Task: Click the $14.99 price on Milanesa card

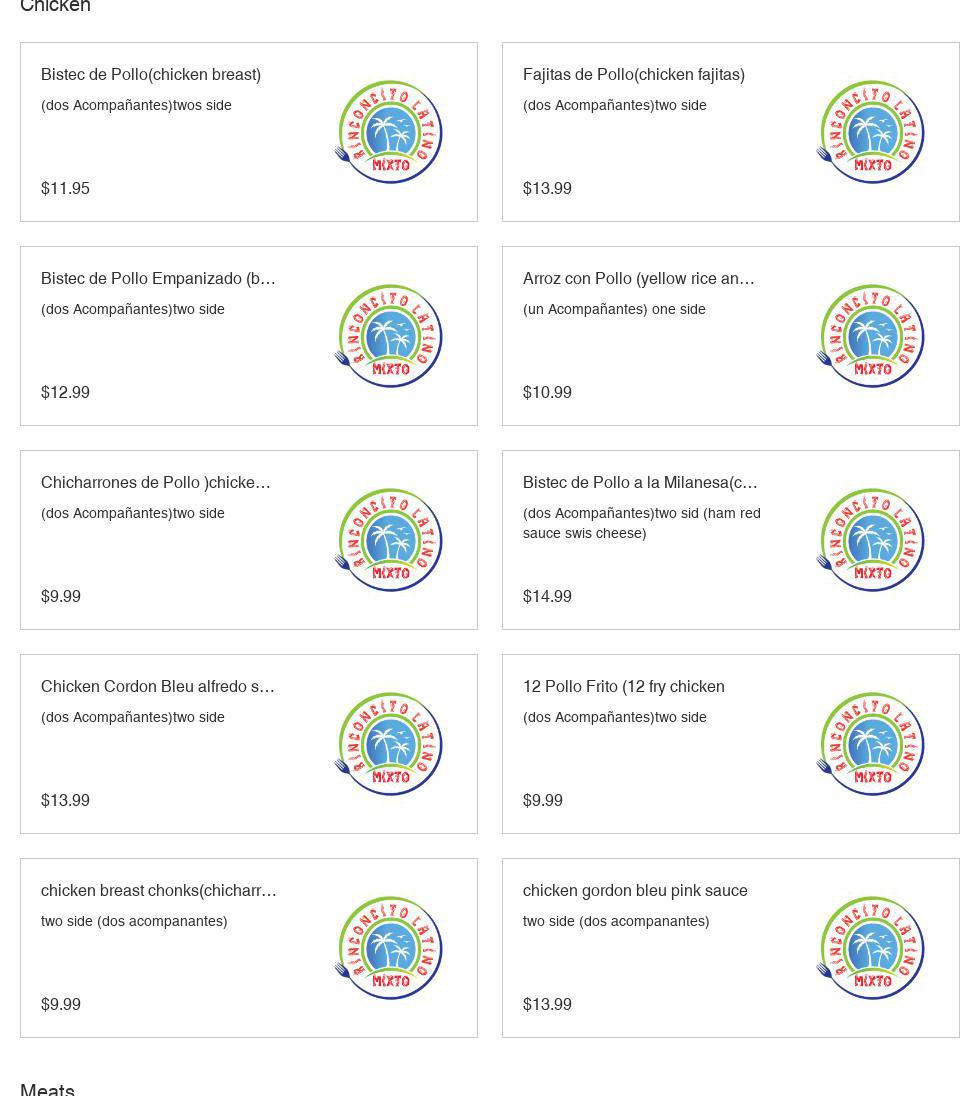Action: pos(547,597)
